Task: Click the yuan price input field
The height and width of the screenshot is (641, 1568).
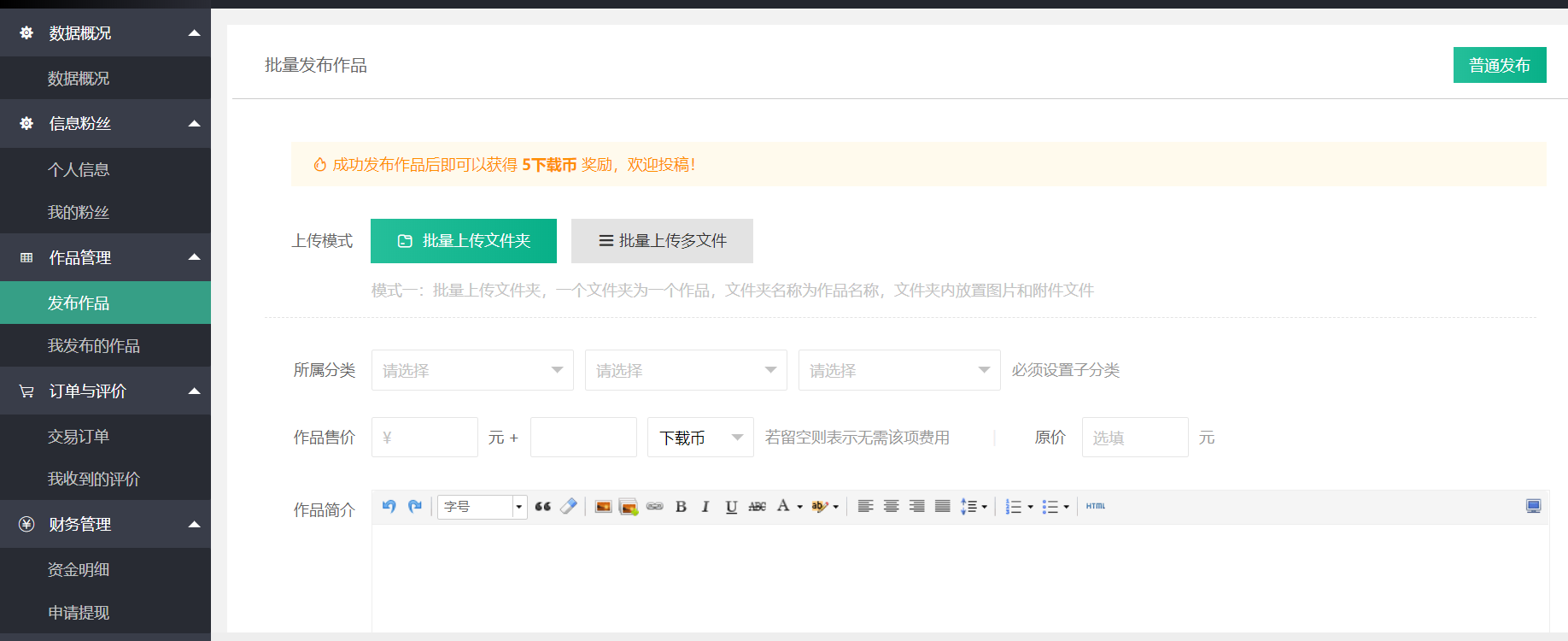Action: 424,438
